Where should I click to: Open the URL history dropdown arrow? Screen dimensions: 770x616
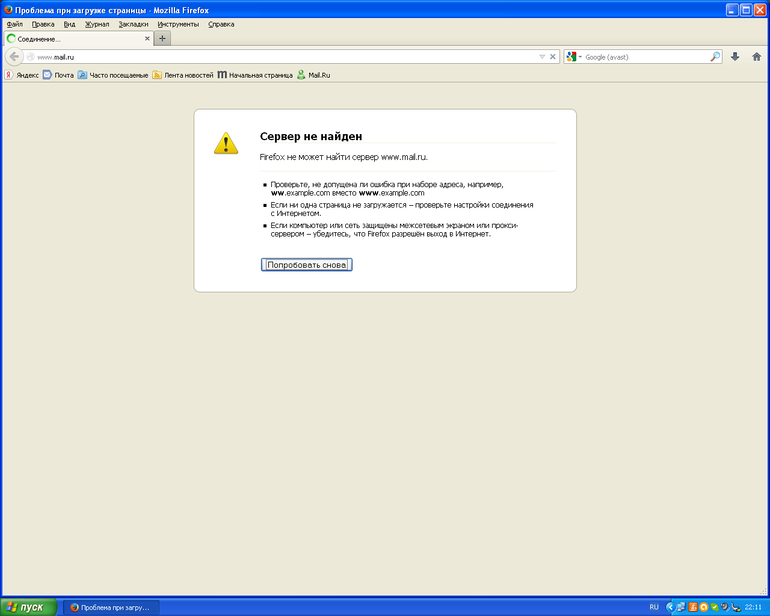coord(542,56)
